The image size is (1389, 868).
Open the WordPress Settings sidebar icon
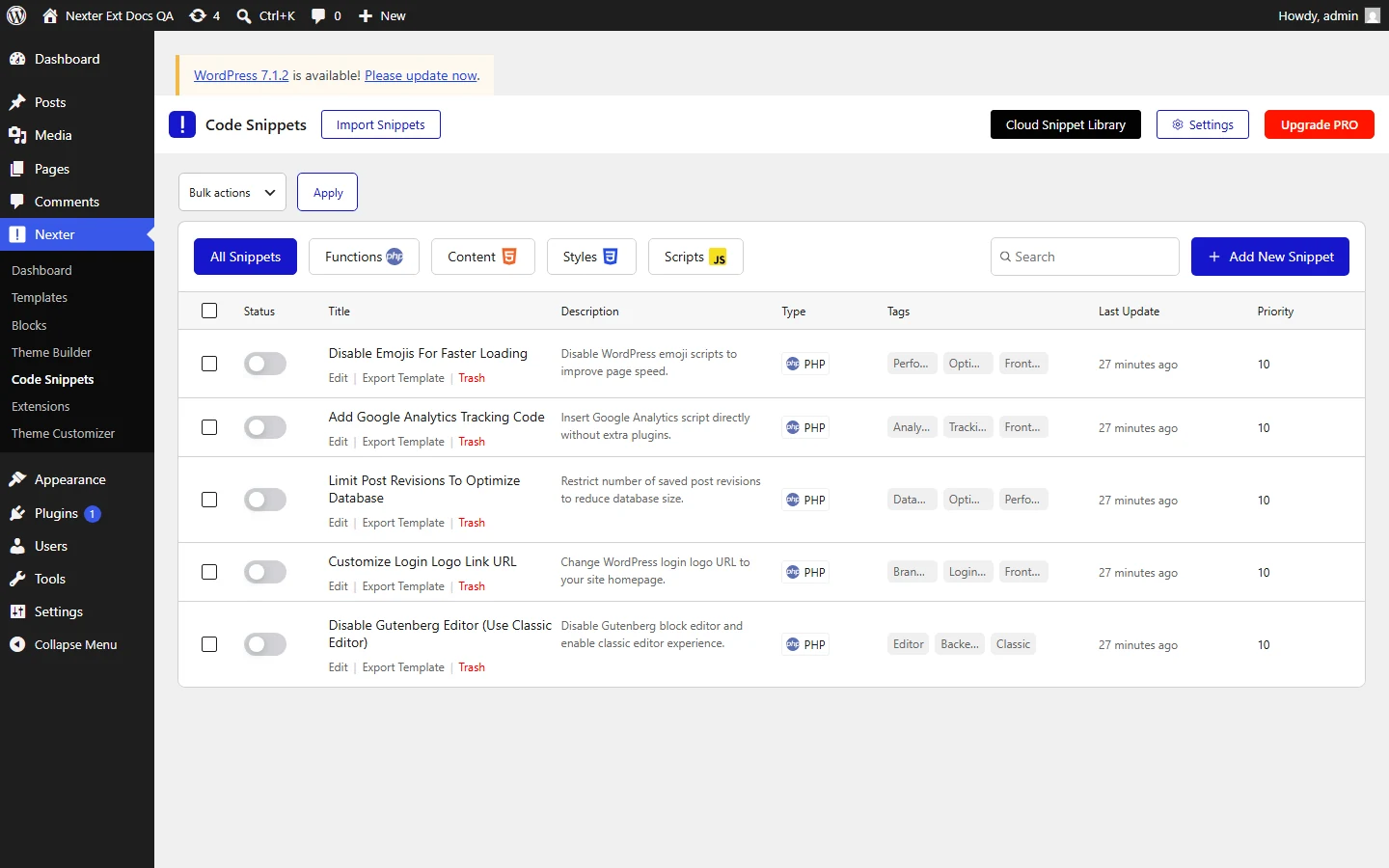coord(17,611)
